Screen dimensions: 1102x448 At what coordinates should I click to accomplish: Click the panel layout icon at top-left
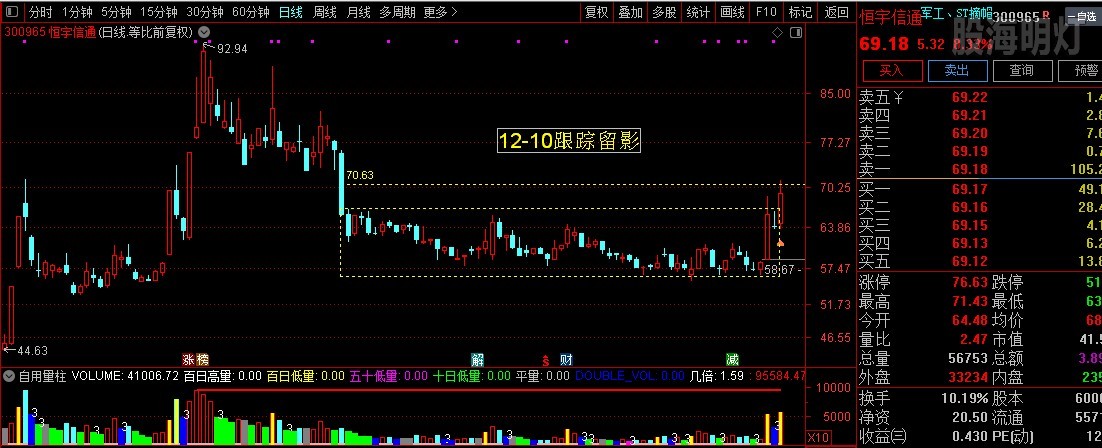[11, 13]
